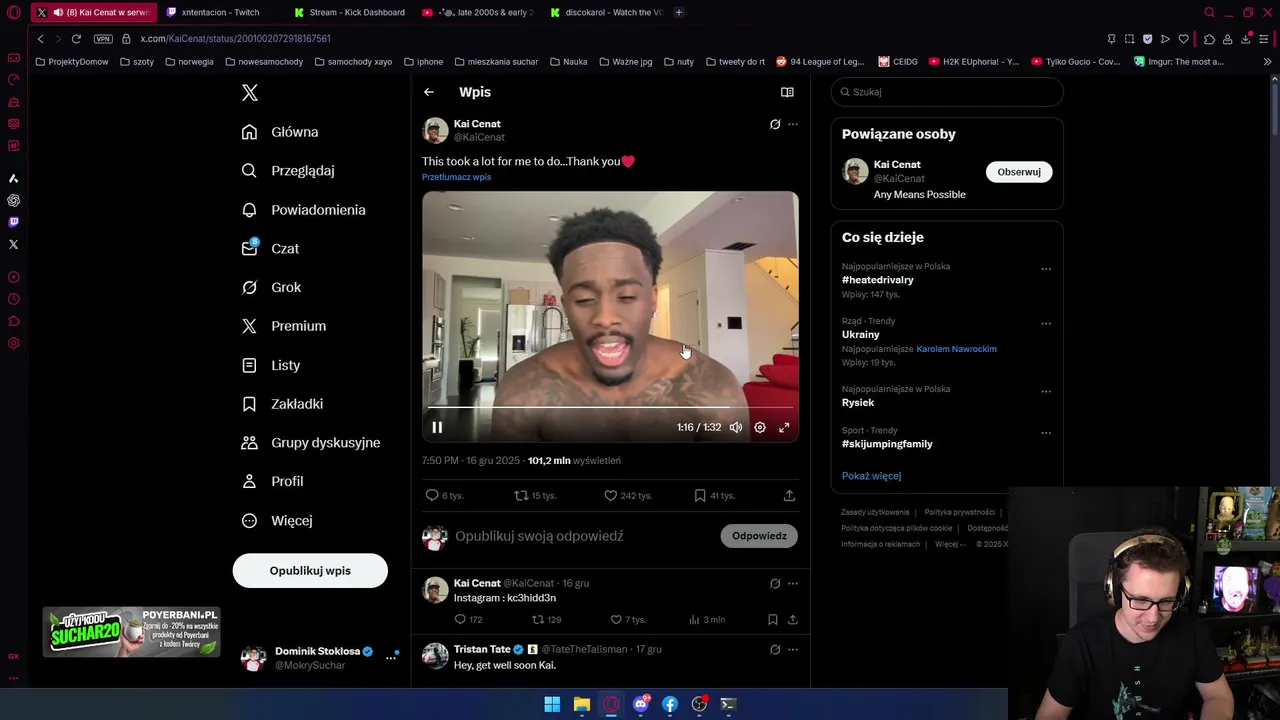Expand Więcej menu in sidebar
The width and height of the screenshot is (1280, 720).
pyautogui.click(x=277, y=521)
